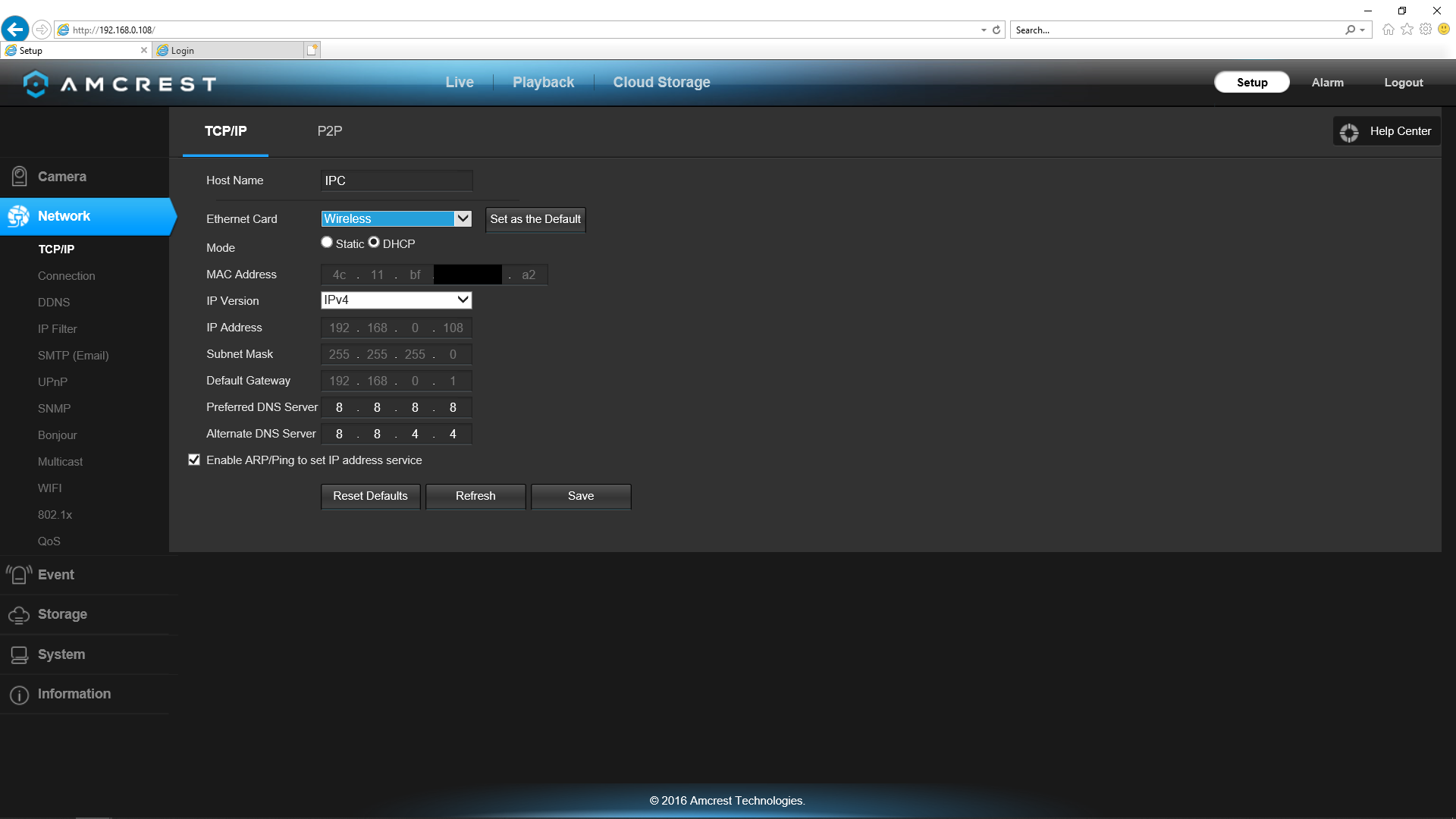Open the Cloud Storage menu
This screenshot has width=1456, height=819.
[x=662, y=83]
